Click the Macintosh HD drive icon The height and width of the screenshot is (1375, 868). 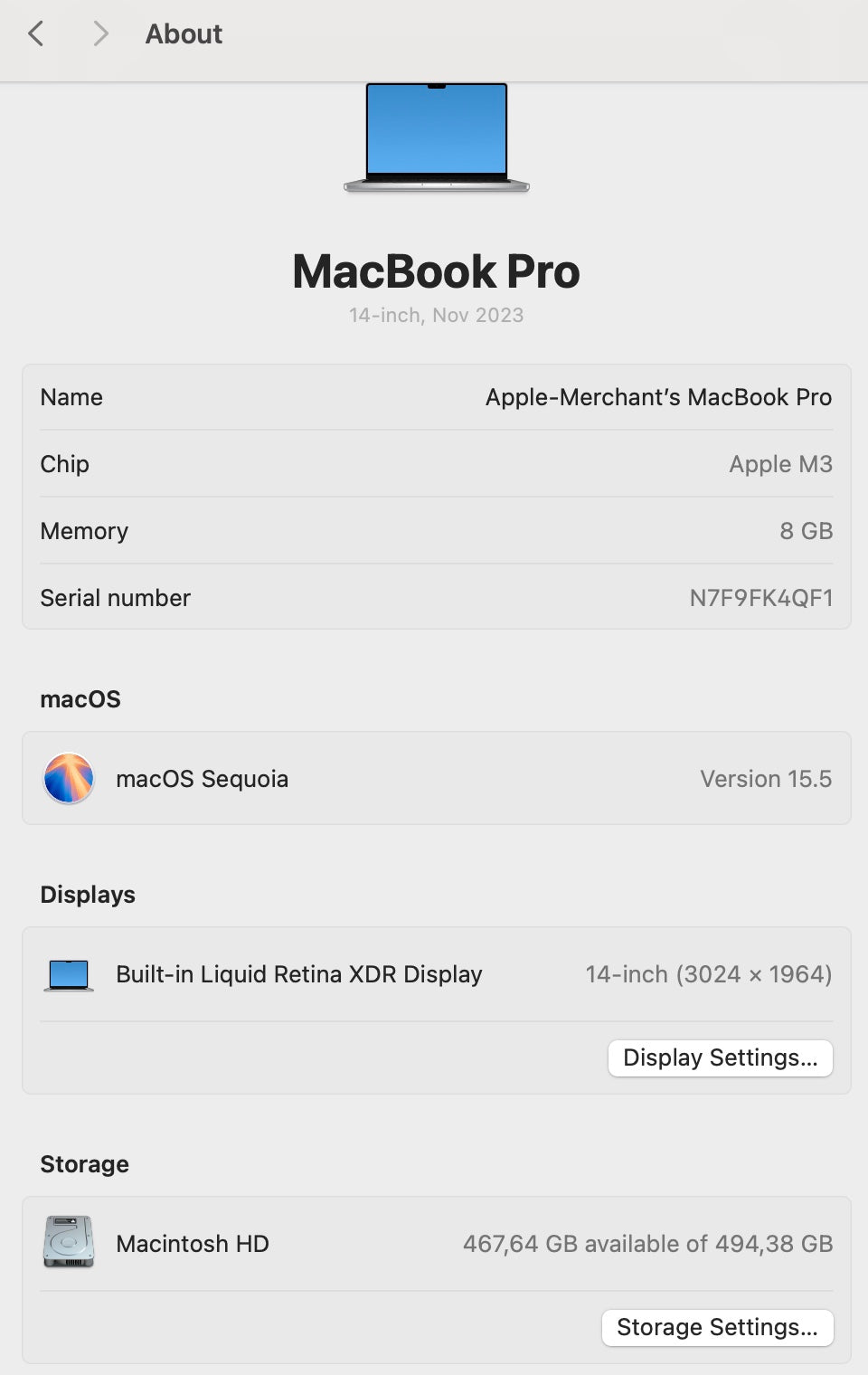click(x=69, y=1242)
